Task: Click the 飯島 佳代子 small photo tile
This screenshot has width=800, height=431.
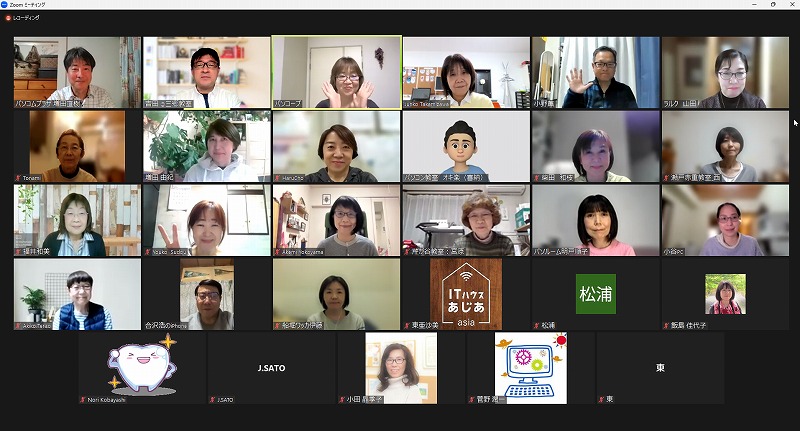Action: pos(724,293)
